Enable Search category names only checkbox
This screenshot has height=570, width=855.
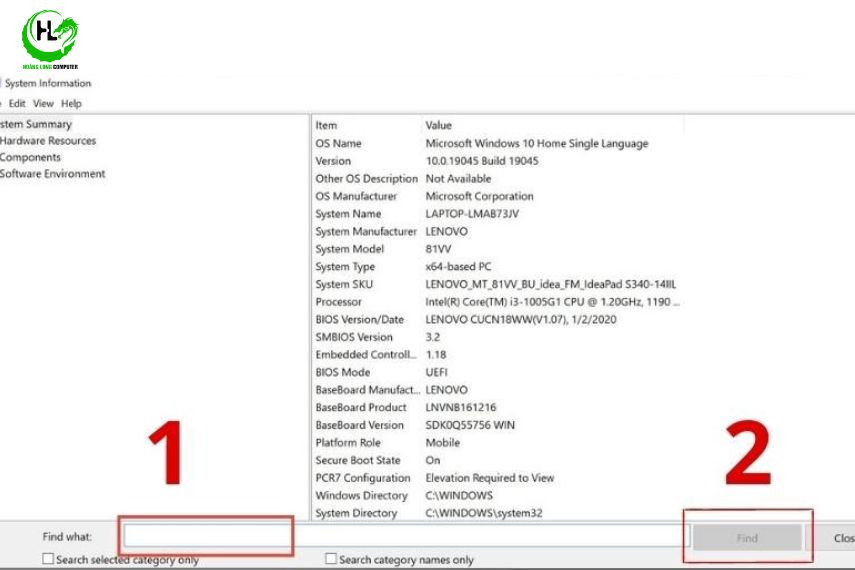click(330, 559)
